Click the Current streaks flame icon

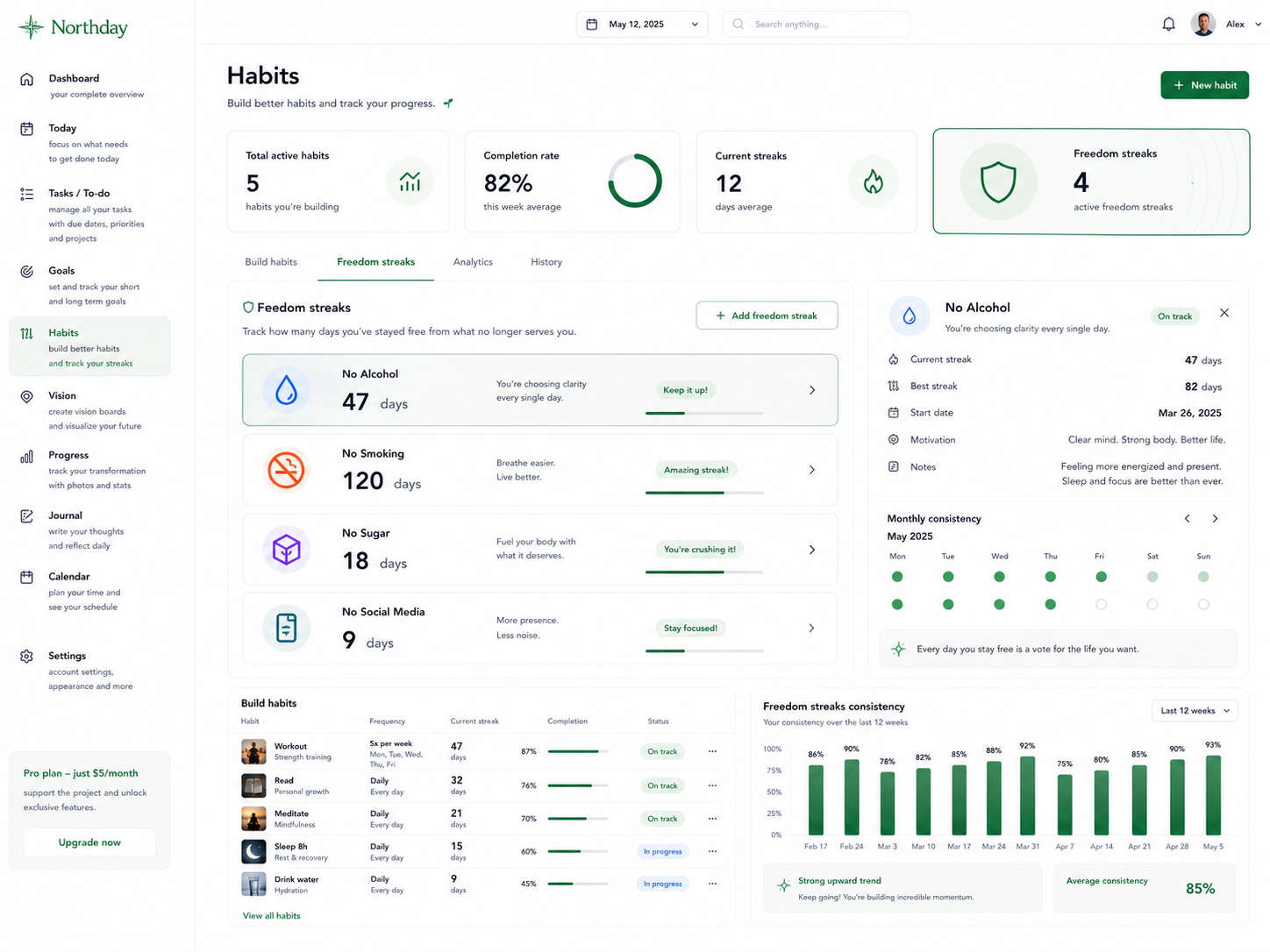coord(873,181)
